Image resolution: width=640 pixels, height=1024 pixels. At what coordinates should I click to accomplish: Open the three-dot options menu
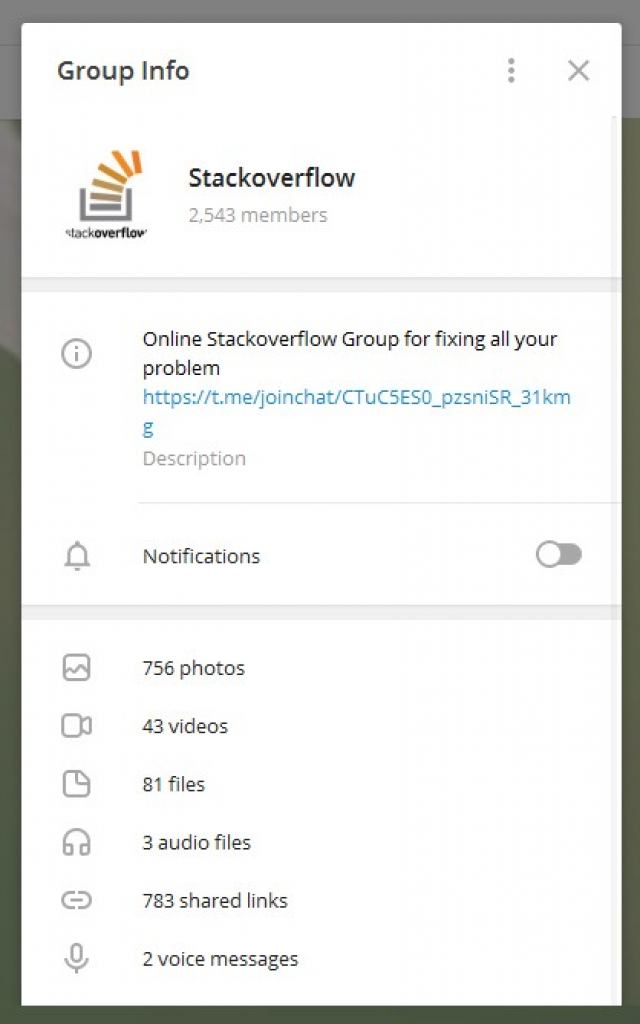point(511,71)
